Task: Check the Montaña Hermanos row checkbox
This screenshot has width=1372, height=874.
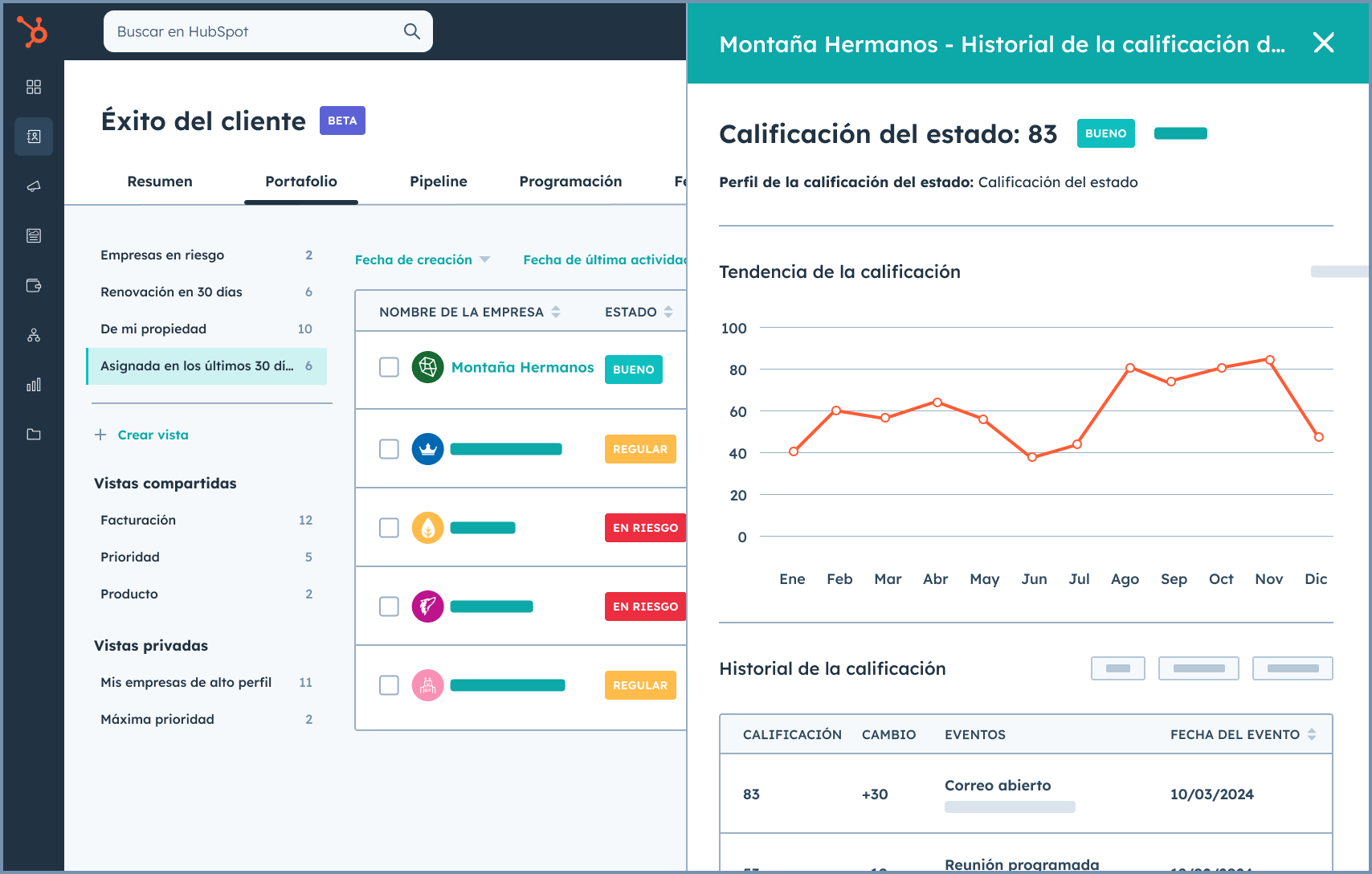Action: [389, 367]
